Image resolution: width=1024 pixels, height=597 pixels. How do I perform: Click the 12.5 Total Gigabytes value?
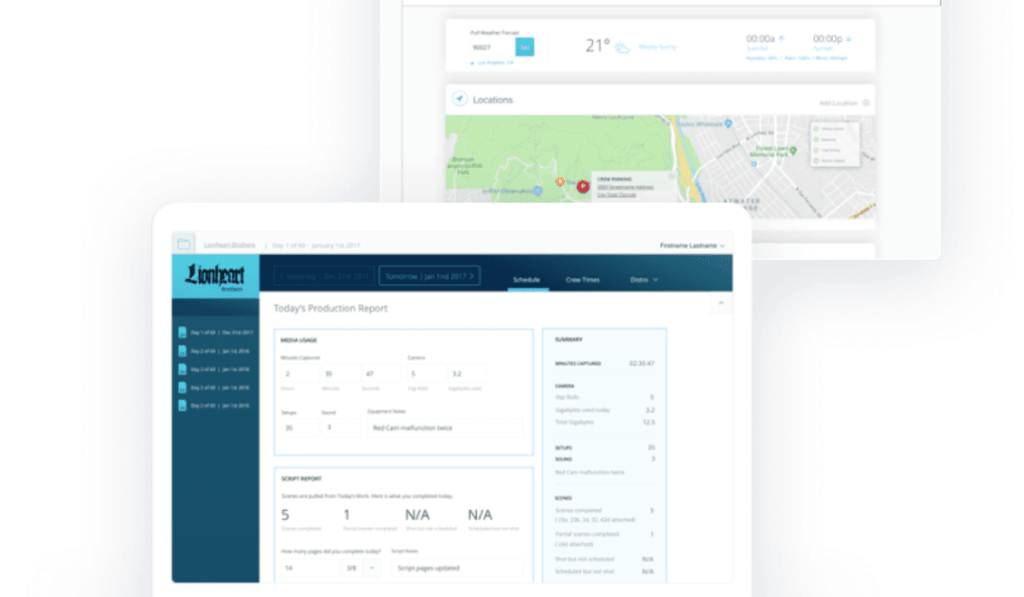point(648,422)
